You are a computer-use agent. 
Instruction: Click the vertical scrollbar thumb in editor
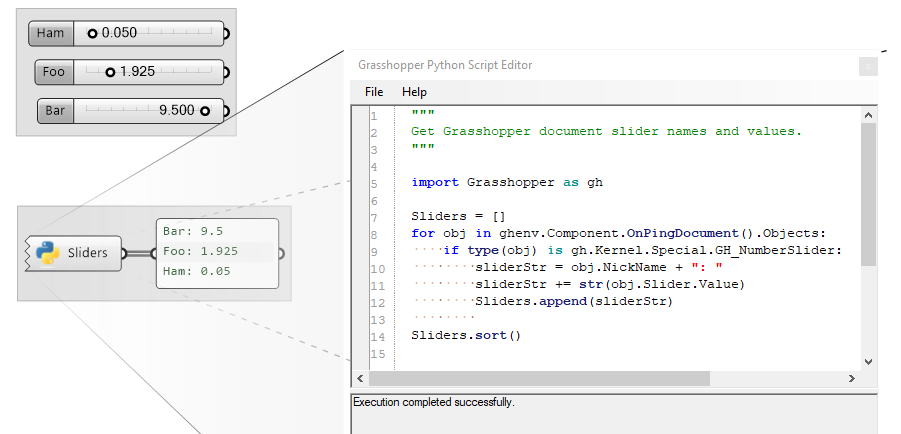point(868,194)
